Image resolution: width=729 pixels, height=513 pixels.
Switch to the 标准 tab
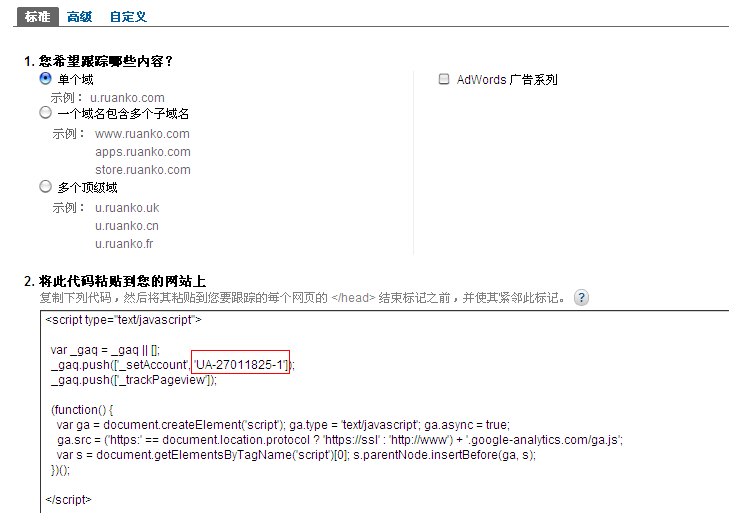[x=38, y=17]
